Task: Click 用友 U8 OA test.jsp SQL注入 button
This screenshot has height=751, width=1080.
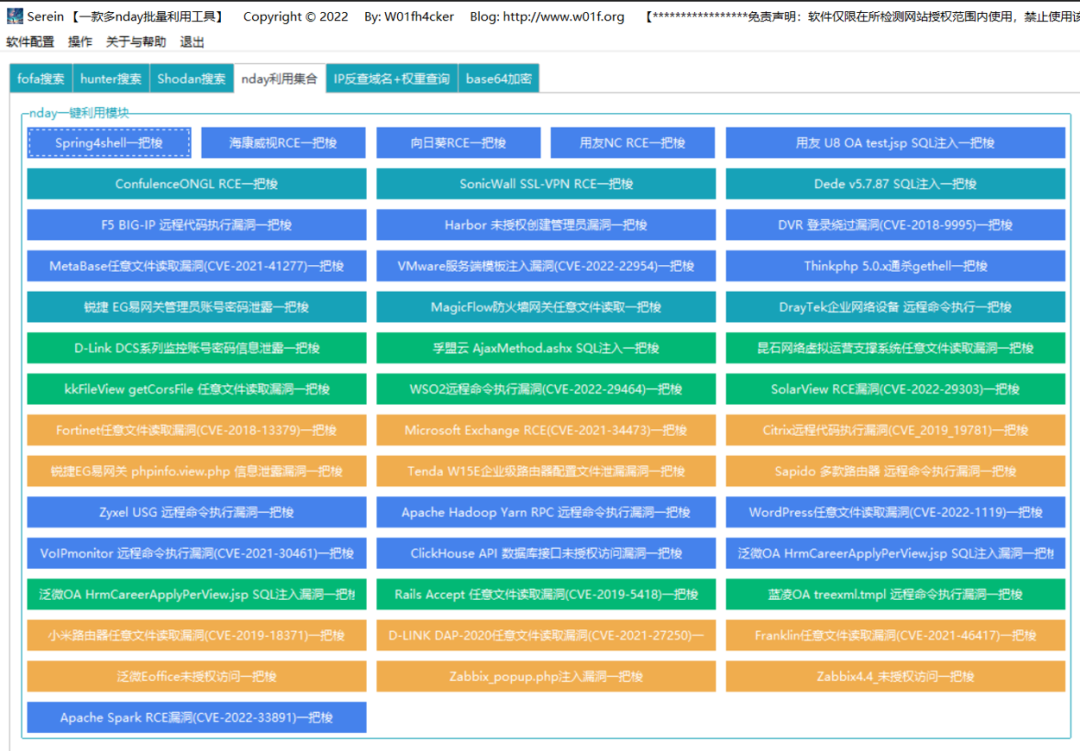Action: tap(895, 143)
